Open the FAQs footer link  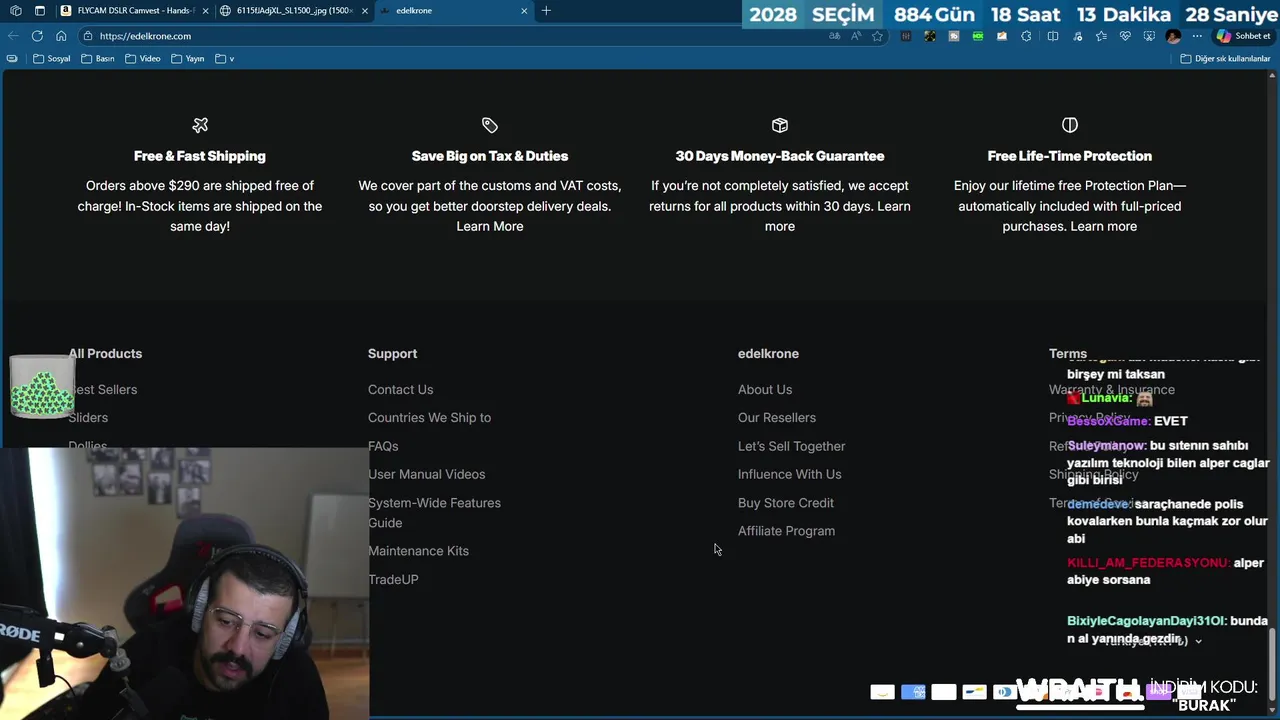[x=383, y=446]
